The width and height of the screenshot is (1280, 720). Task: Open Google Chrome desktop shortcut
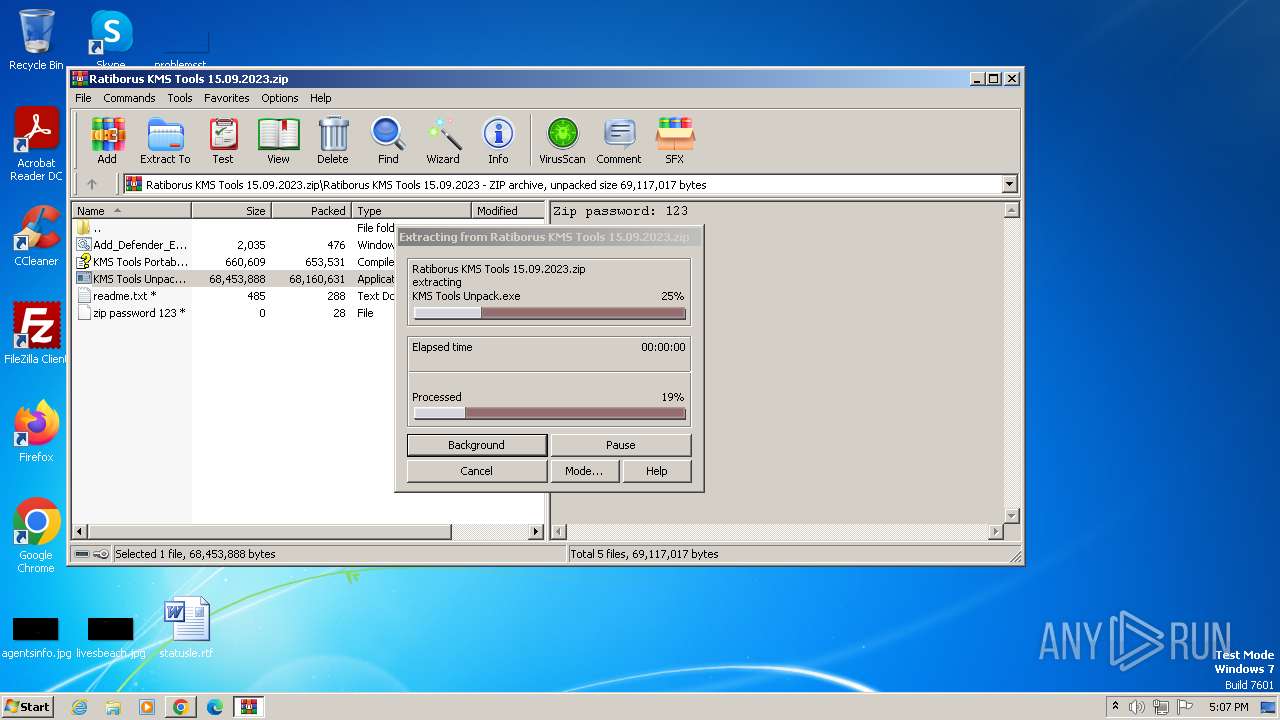pyautogui.click(x=36, y=536)
